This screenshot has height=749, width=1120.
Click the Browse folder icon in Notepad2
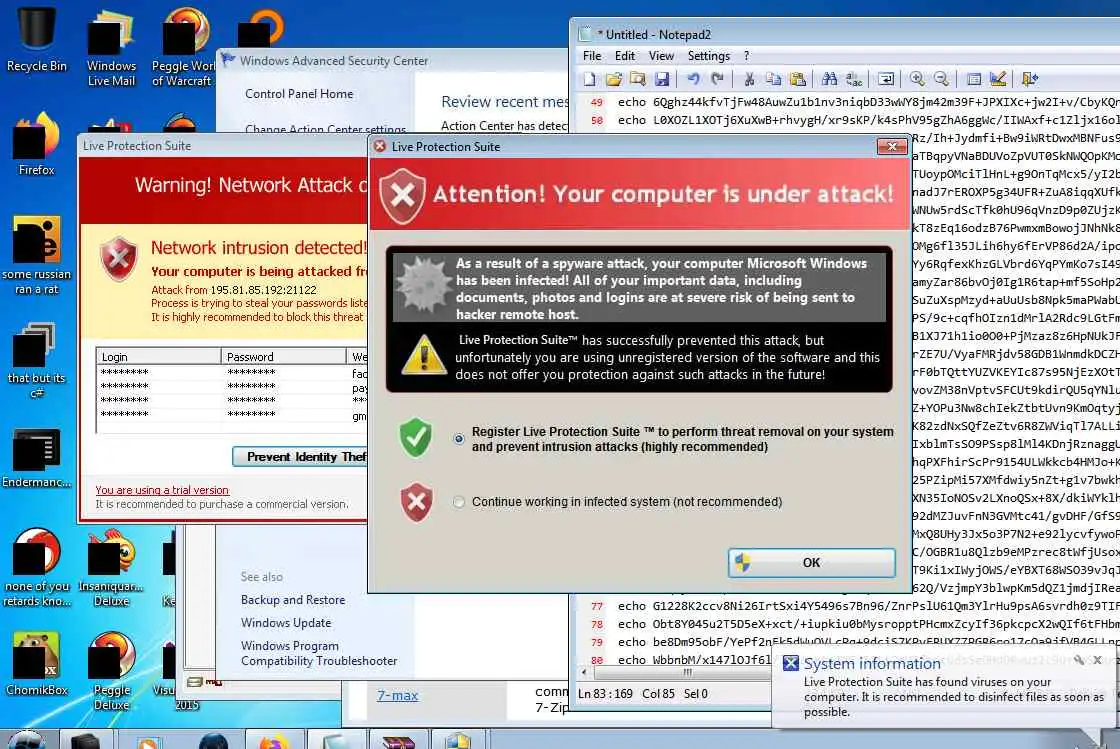coord(638,79)
